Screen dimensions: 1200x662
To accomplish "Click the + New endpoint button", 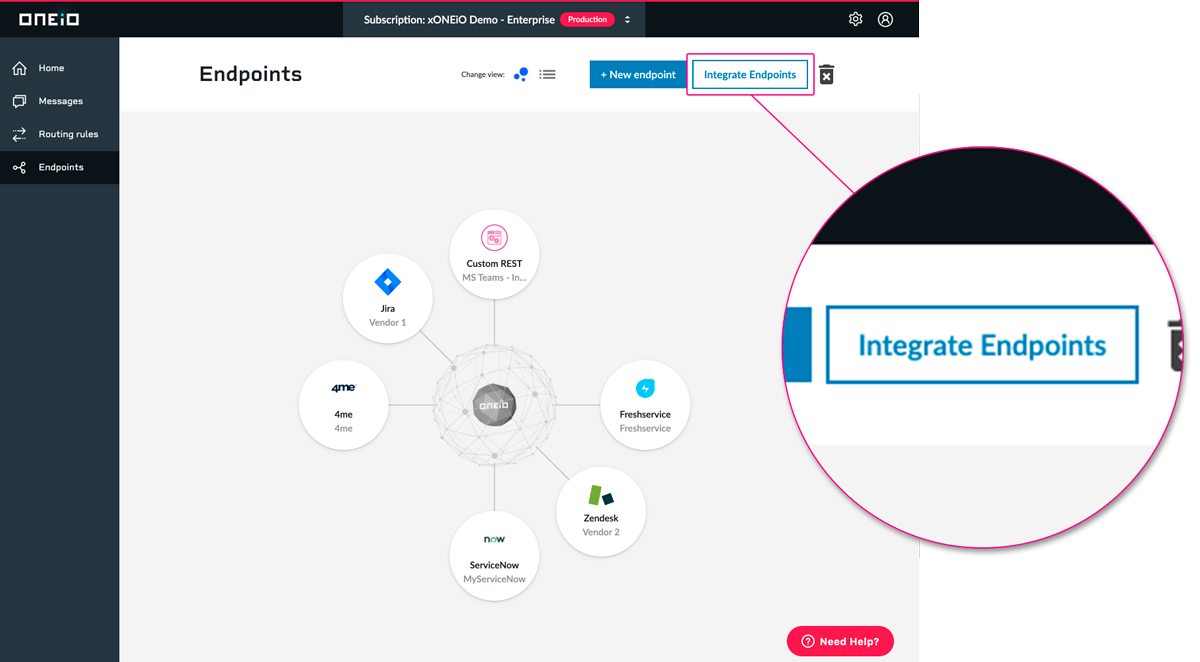I will point(637,74).
